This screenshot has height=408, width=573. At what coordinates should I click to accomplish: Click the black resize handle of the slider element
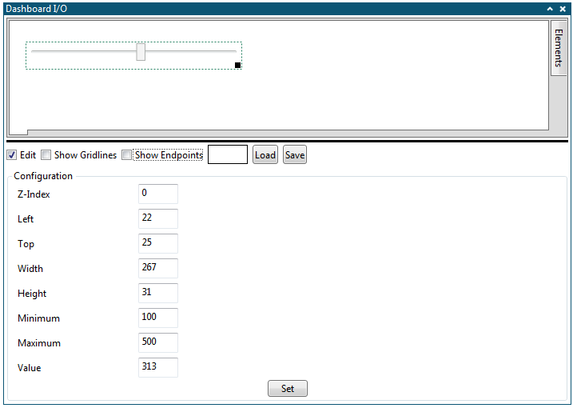238,65
